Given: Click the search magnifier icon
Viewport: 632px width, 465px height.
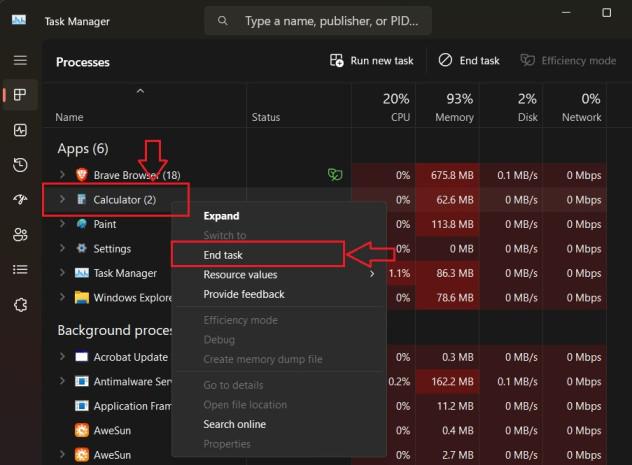Looking at the screenshot, I should pyautogui.click(x=222, y=21).
